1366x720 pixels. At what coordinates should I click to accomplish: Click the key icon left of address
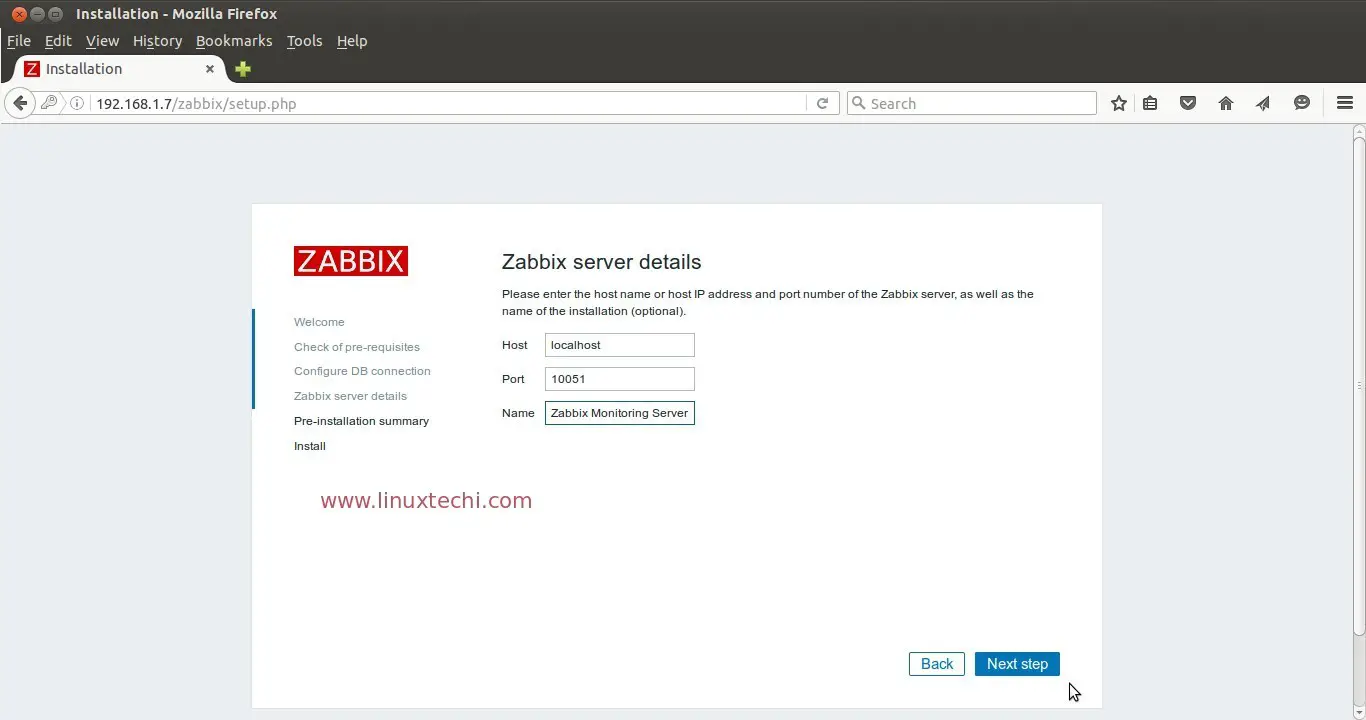point(49,103)
